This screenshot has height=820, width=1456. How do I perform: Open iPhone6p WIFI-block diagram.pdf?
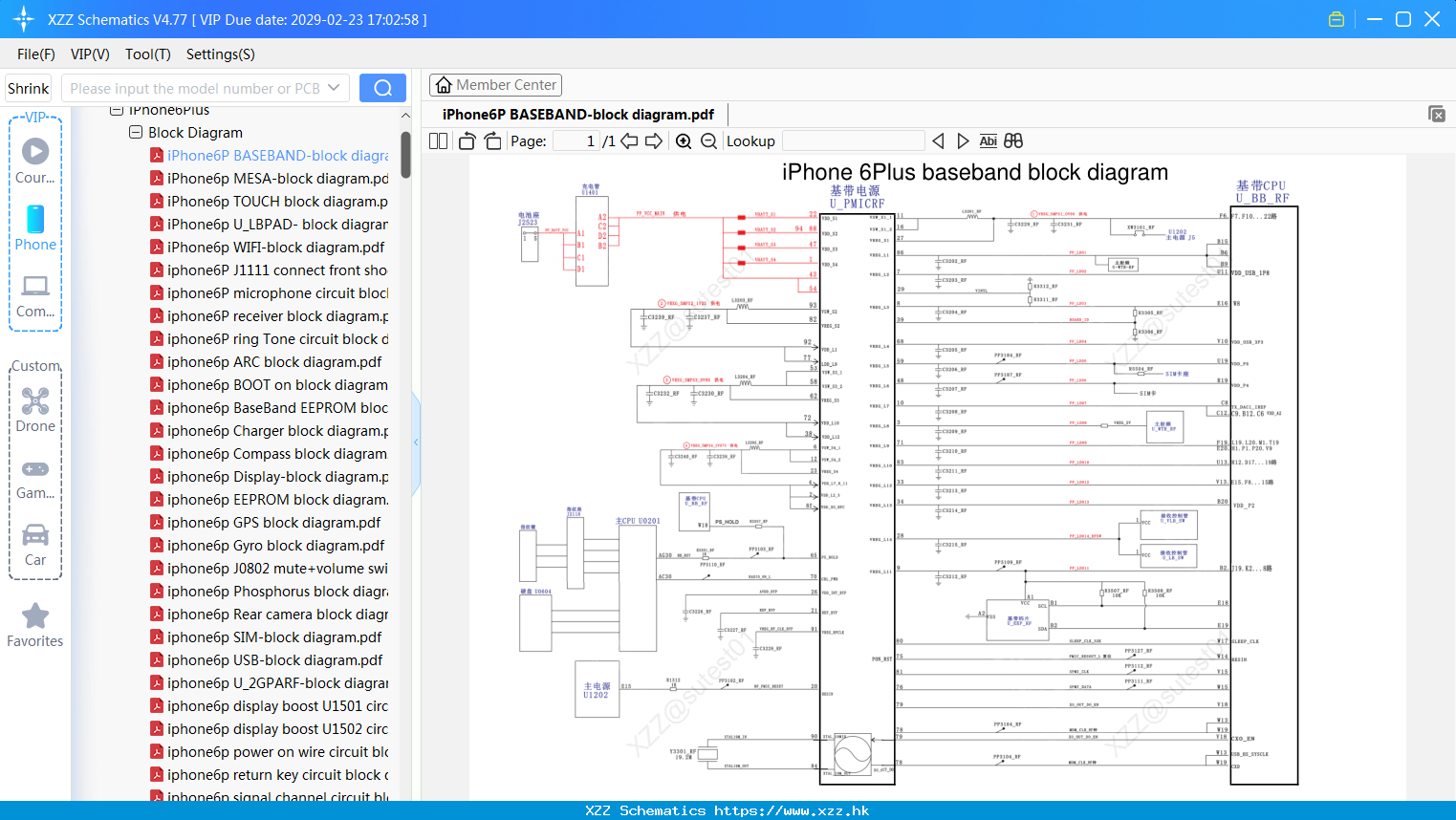(268, 247)
